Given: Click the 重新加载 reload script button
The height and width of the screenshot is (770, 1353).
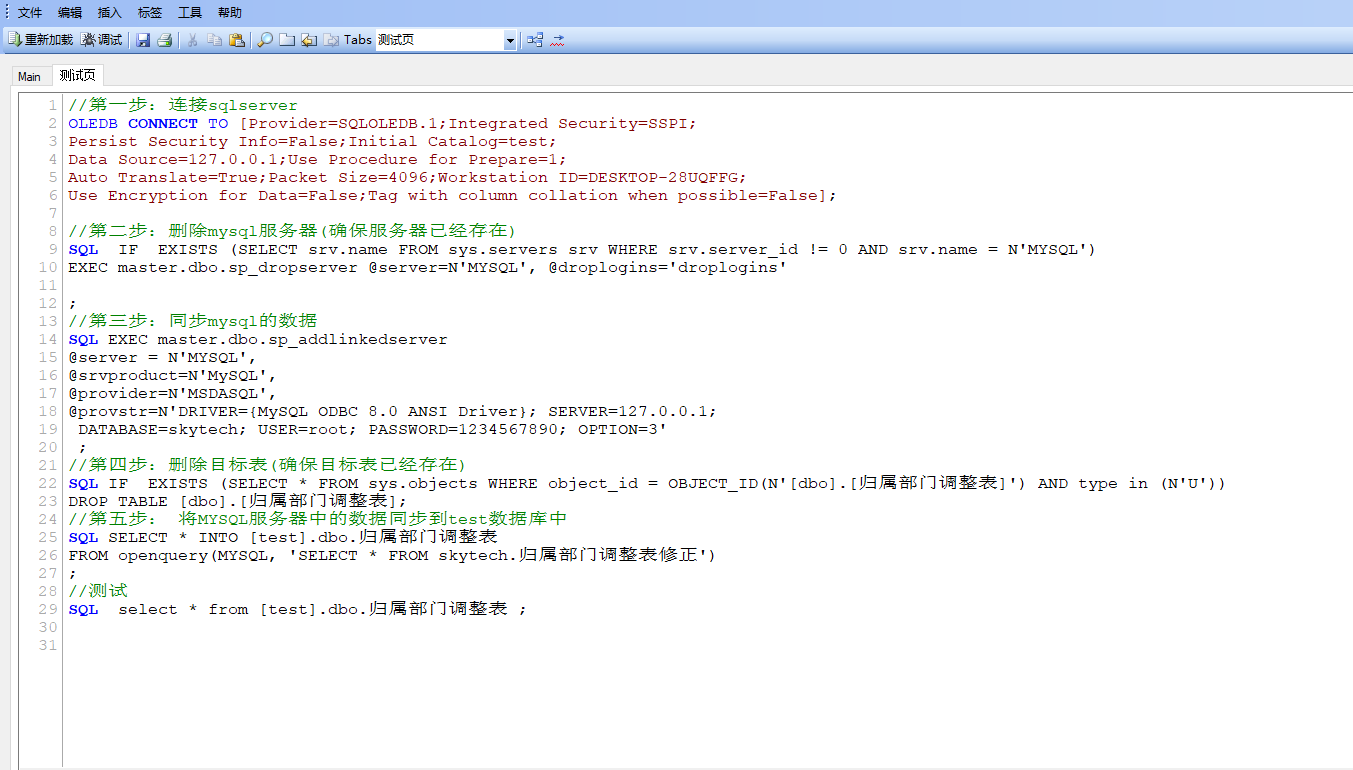Looking at the screenshot, I should click(x=40, y=40).
